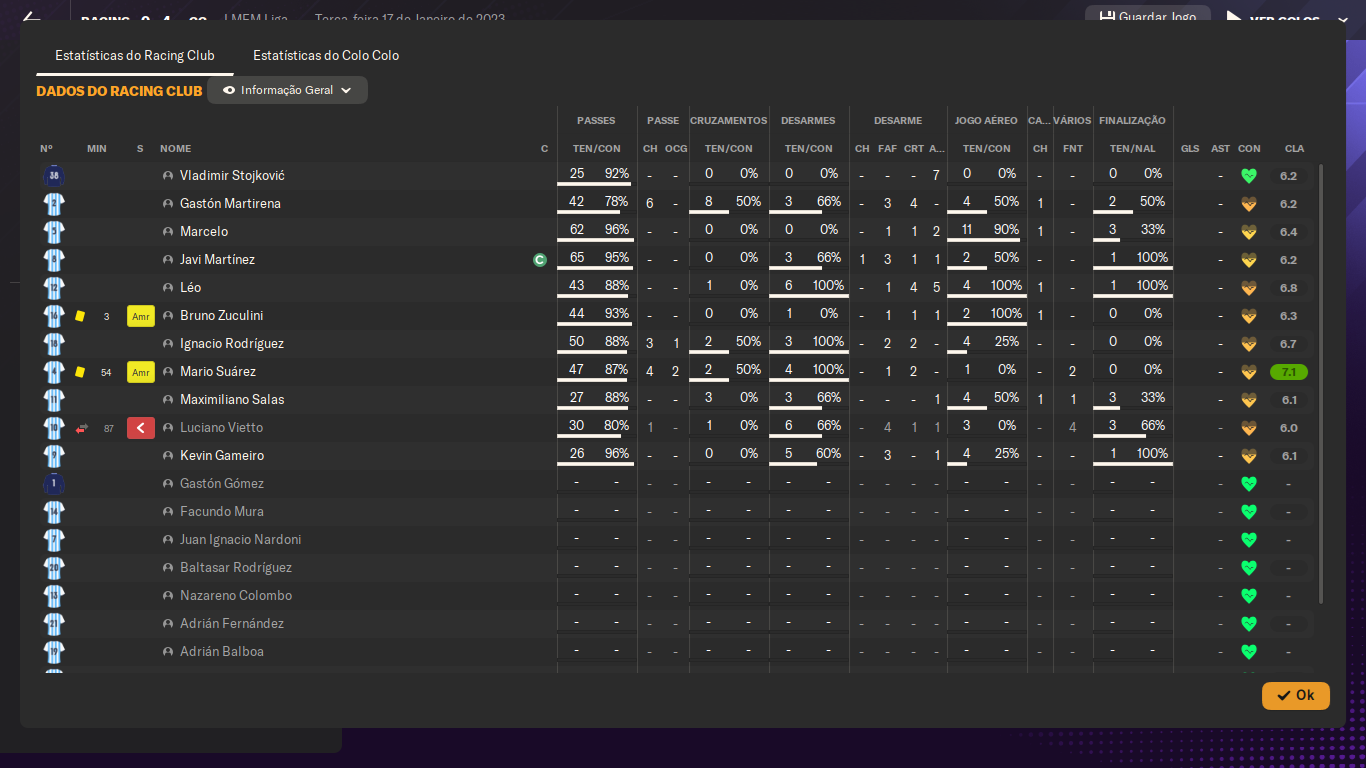Click the person icon beside Ignacio Rodríguez

(168, 344)
